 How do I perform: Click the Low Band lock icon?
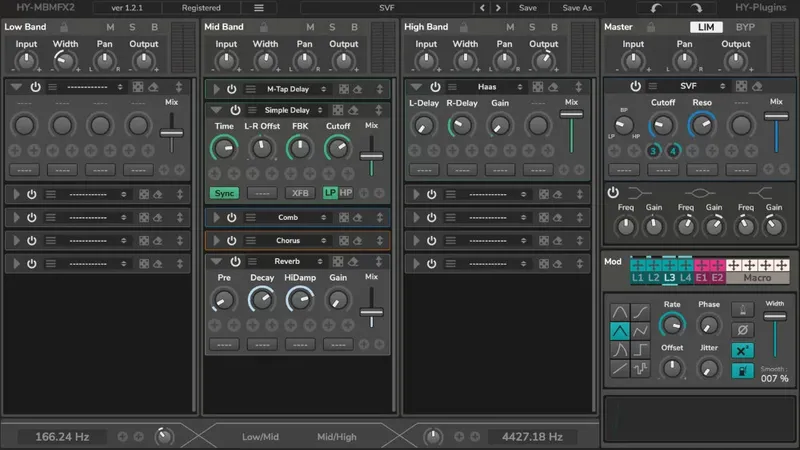pos(62,27)
